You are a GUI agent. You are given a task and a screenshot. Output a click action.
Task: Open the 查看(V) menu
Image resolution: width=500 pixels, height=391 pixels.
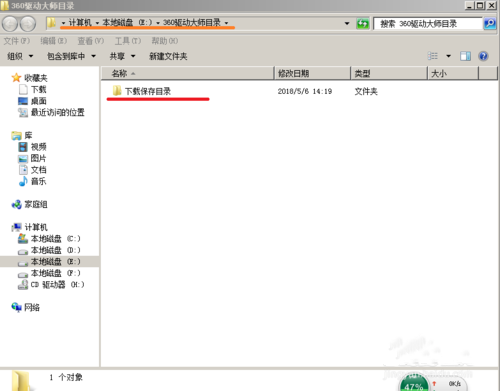91,41
